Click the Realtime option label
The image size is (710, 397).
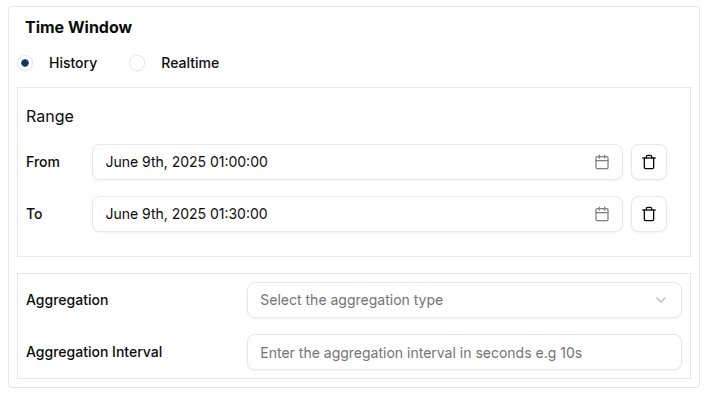coord(190,63)
